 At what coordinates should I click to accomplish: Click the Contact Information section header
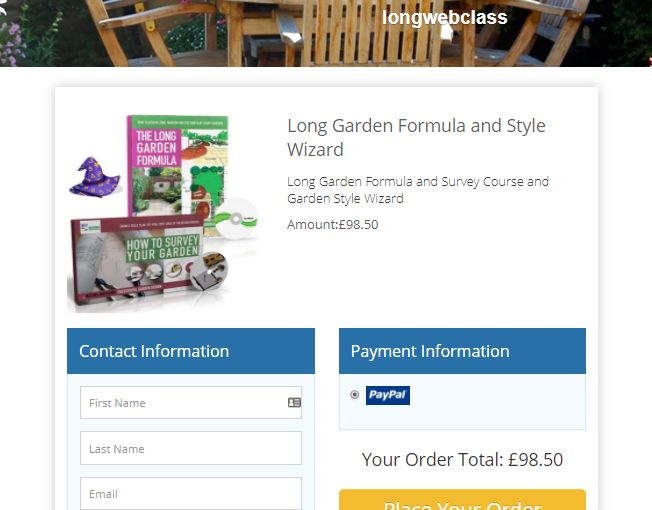[191, 351]
